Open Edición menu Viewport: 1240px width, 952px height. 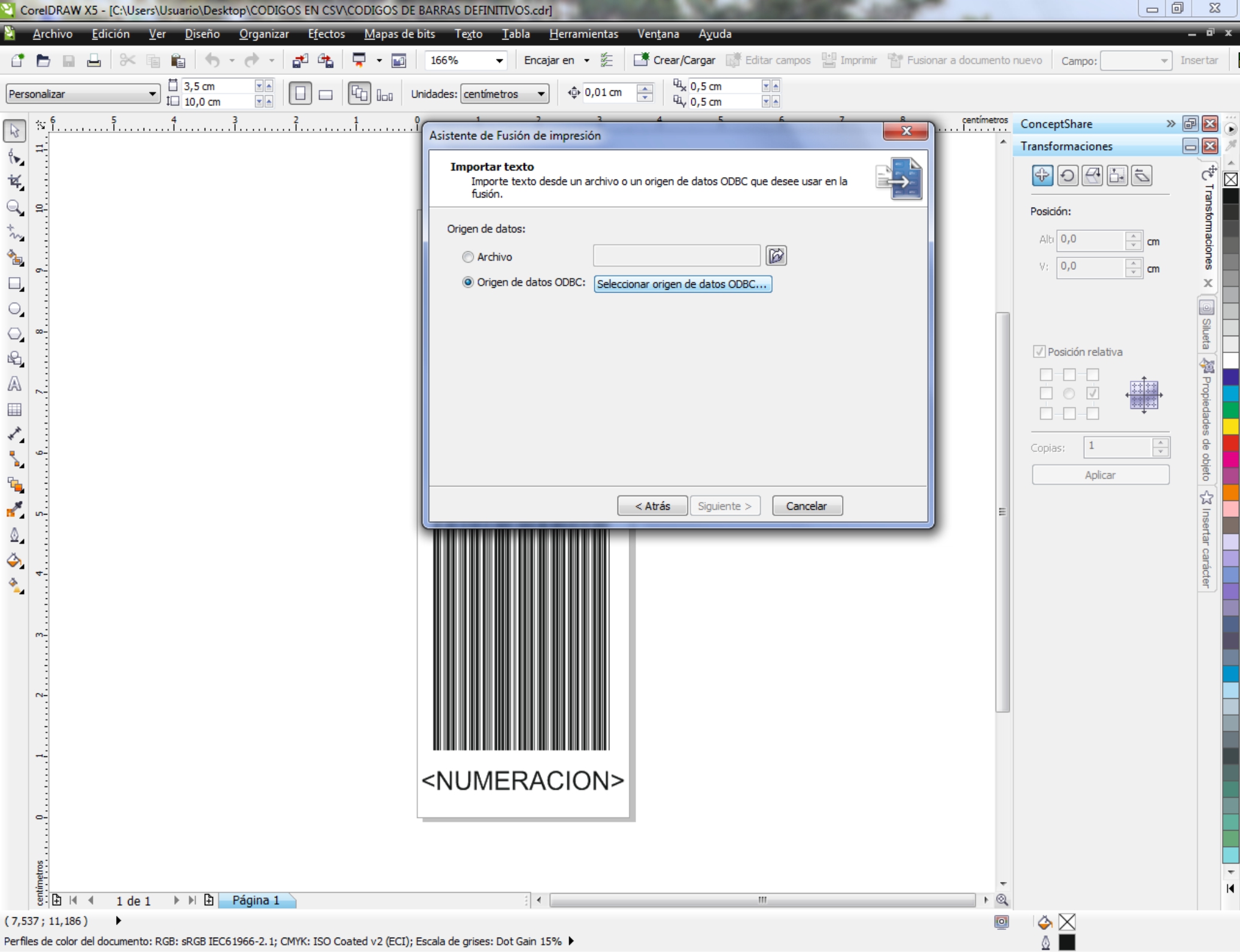tap(111, 34)
